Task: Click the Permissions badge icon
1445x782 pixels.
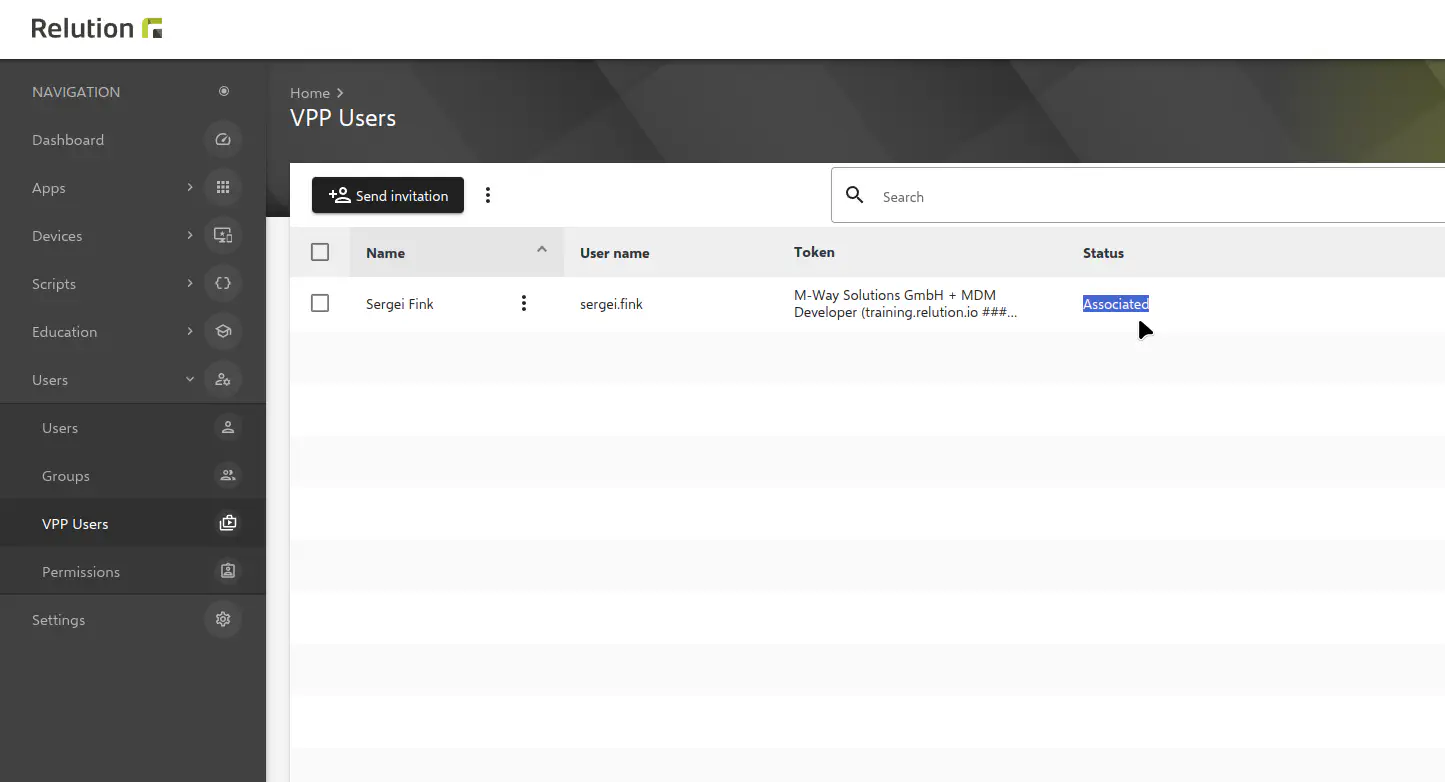Action: click(x=228, y=572)
